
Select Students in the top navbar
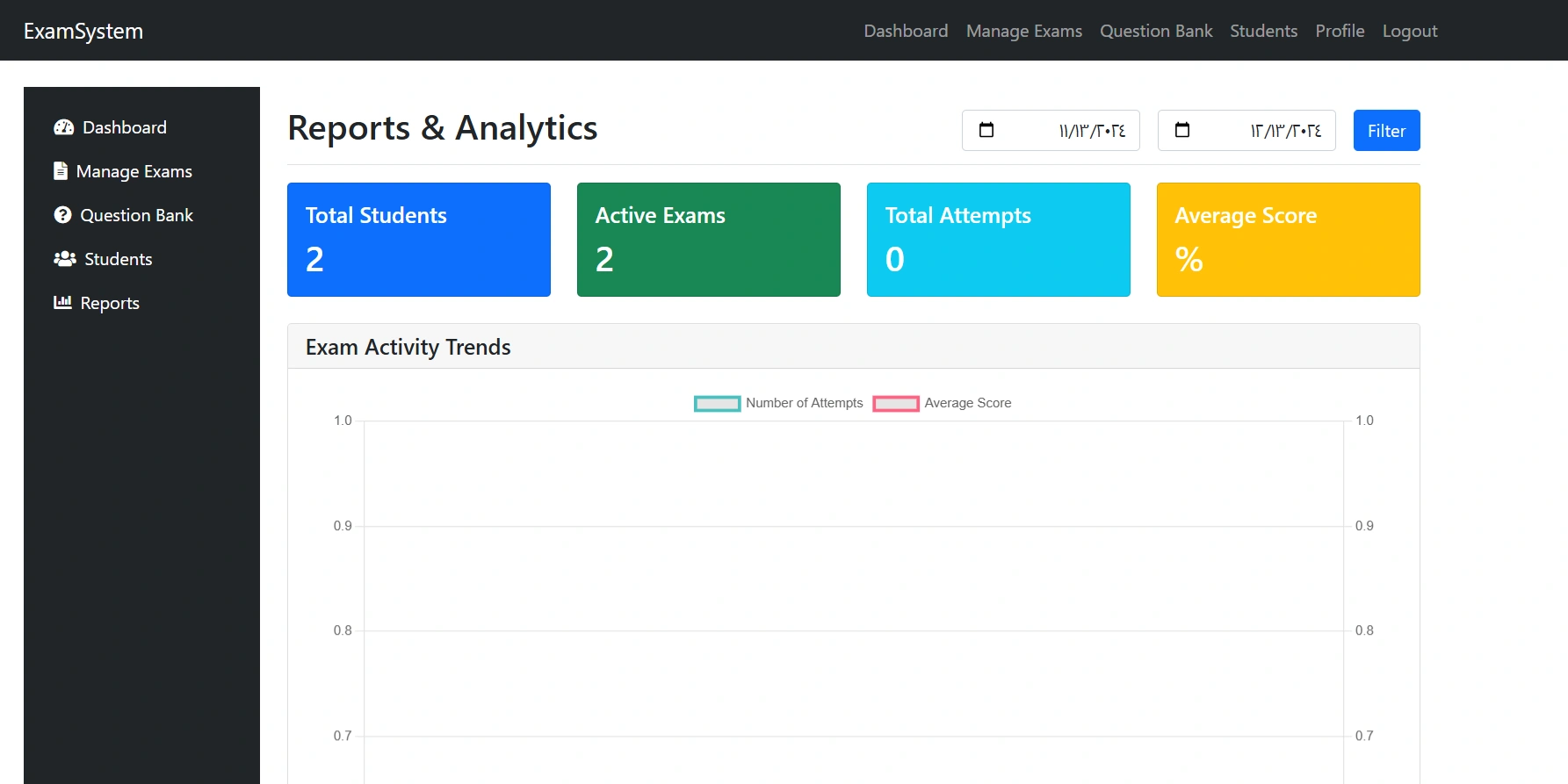point(1263,31)
